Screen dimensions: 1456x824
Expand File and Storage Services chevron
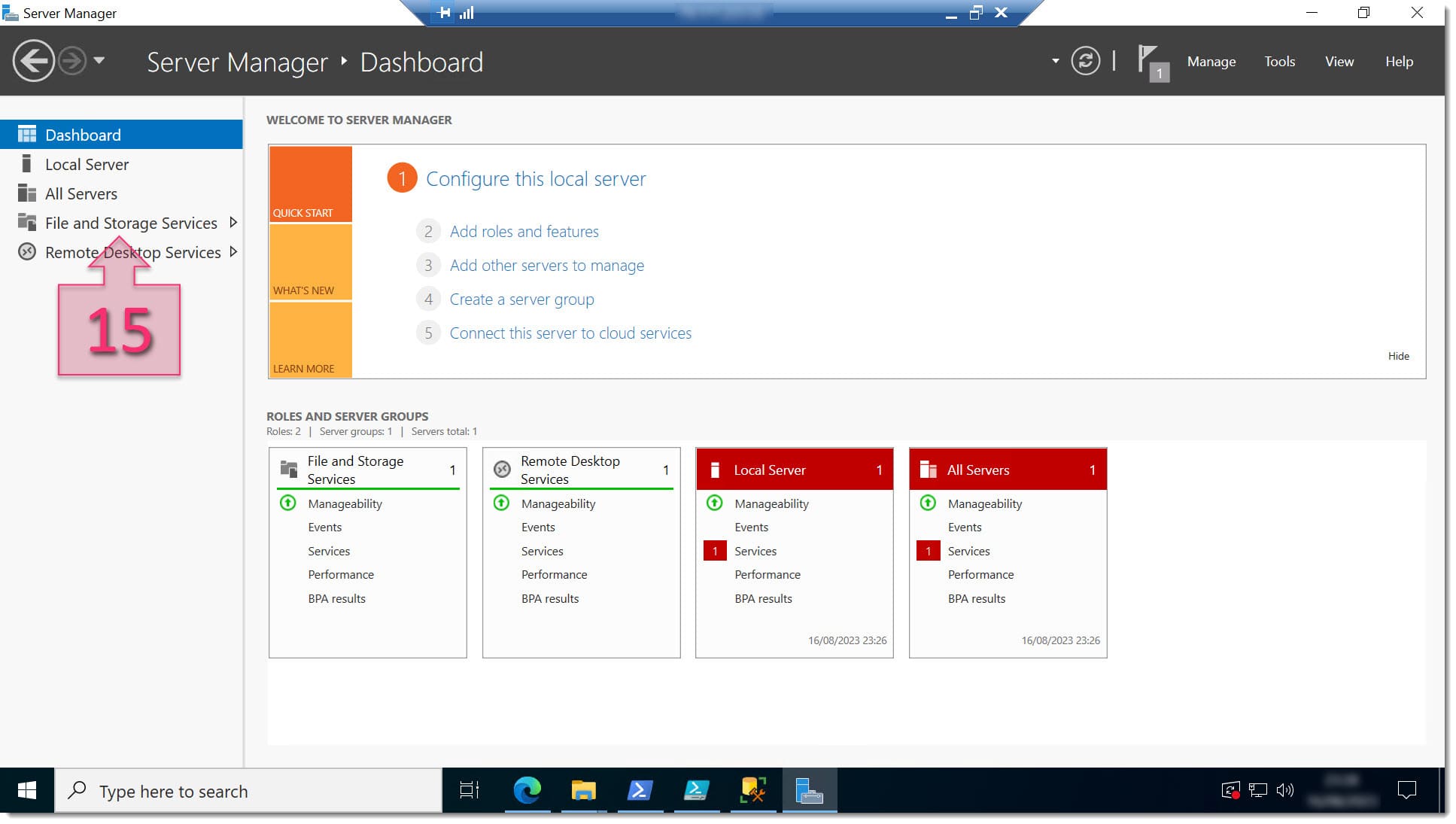pos(233,223)
